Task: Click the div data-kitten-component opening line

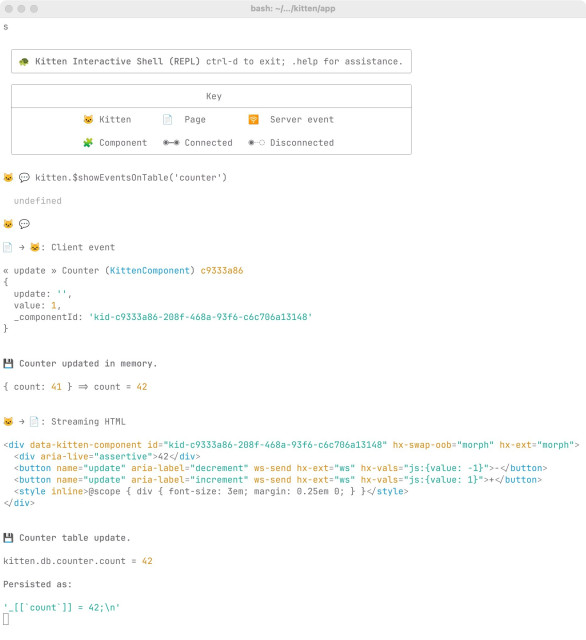Action: pyautogui.click(x=291, y=445)
